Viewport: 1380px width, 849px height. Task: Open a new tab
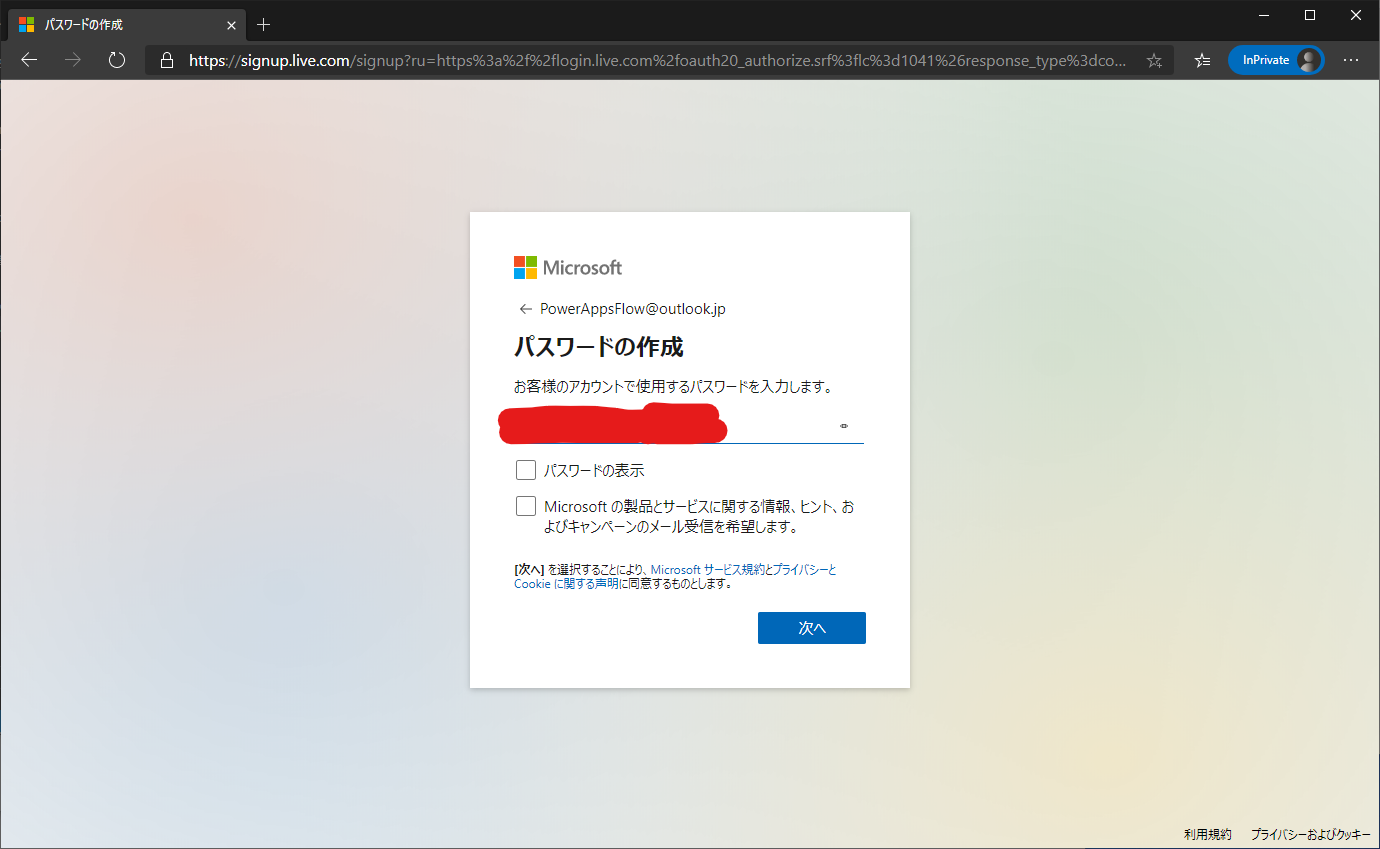point(264,24)
